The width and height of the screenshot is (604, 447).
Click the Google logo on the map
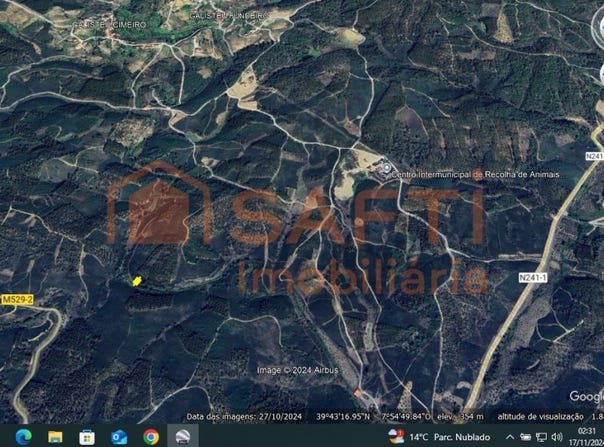point(586,397)
